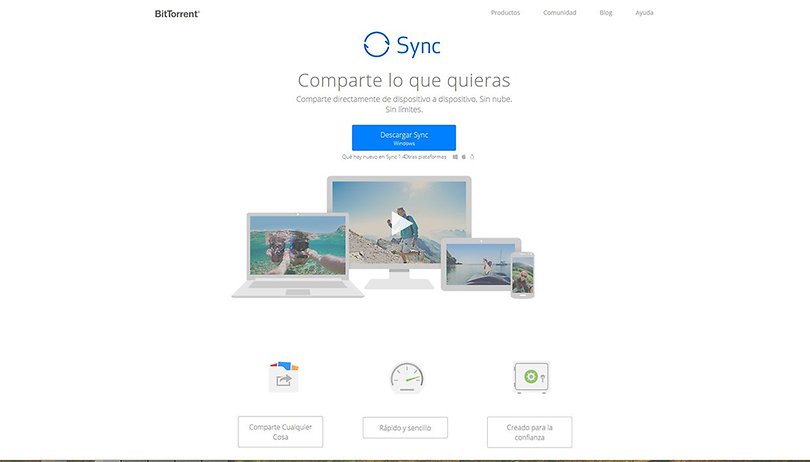Image resolution: width=810 pixels, height=462 pixels.
Task: Select the Apple platform icon
Action: pos(463,157)
